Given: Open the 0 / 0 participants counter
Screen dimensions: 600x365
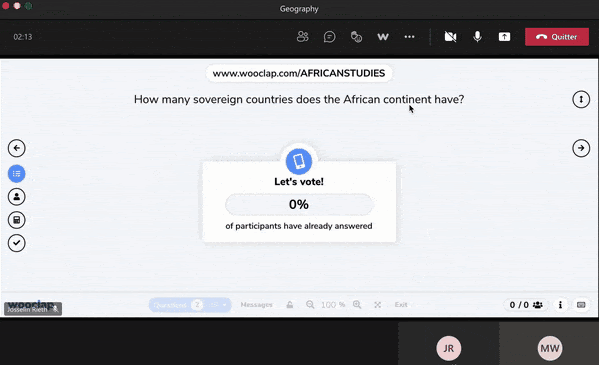Looking at the screenshot, I should (x=526, y=305).
